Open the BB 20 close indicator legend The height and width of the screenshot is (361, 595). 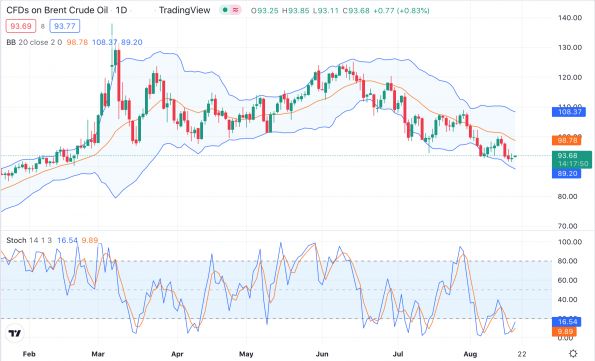coord(74,42)
